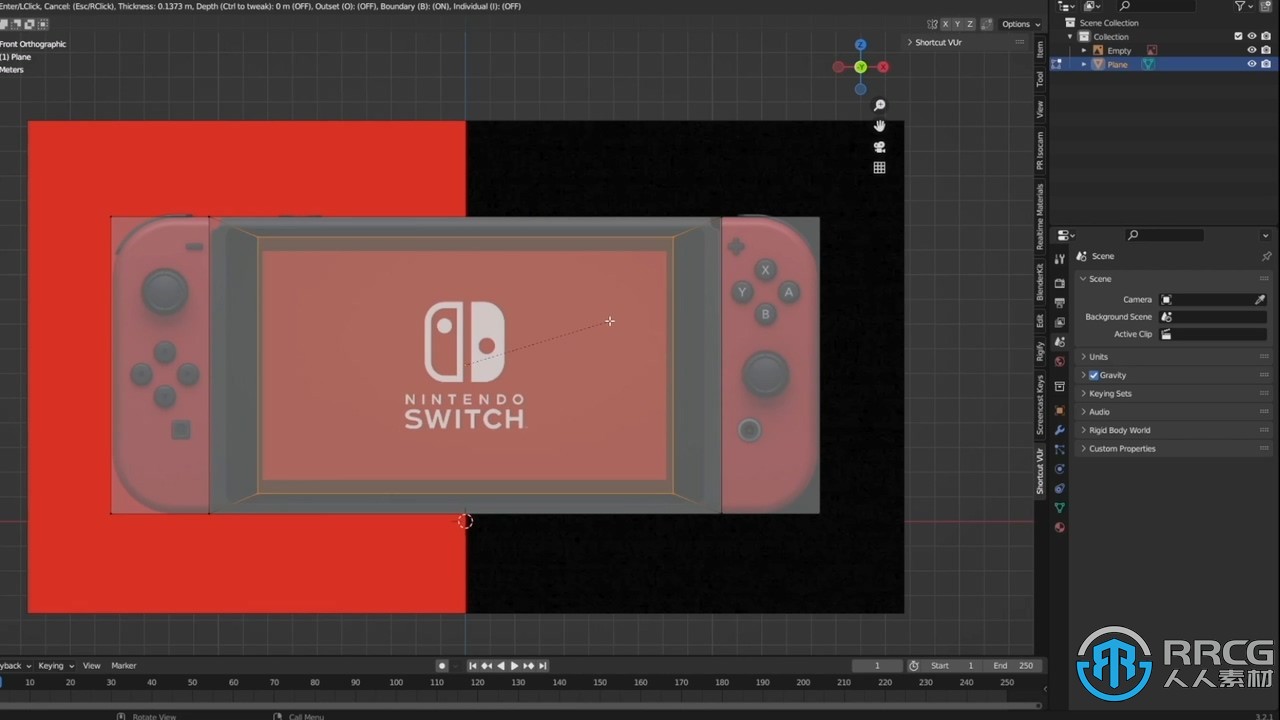The height and width of the screenshot is (720, 1280).
Task: Hide the Collection with its eye icon
Action: 1252,36
